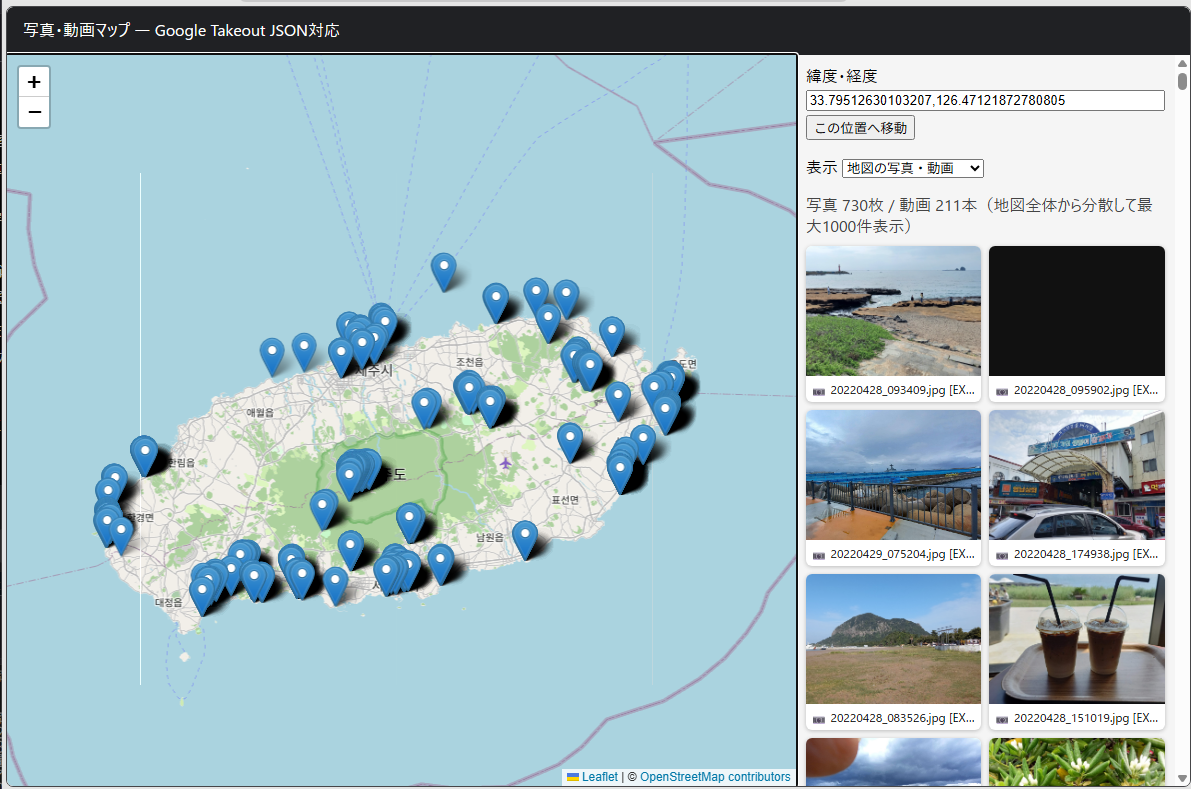Click the scrollbar up arrow in sidebar
The image size is (1191, 789).
[x=1182, y=64]
